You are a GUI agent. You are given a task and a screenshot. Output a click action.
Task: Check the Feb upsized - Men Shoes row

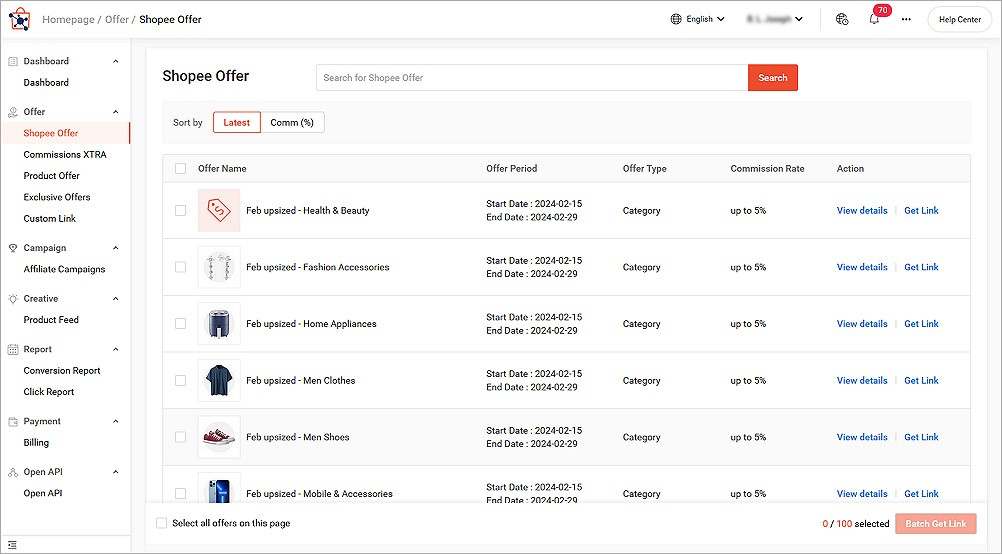pyautogui.click(x=181, y=437)
